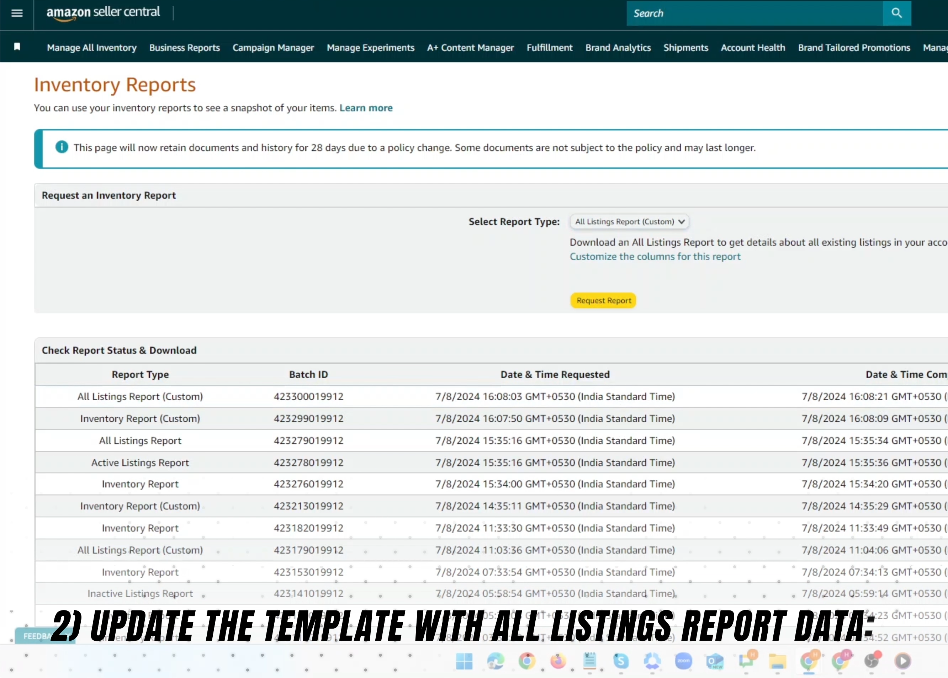The width and height of the screenshot is (948, 678).
Task: Click batch ID 423300019912
Action: tap(308, 396)
